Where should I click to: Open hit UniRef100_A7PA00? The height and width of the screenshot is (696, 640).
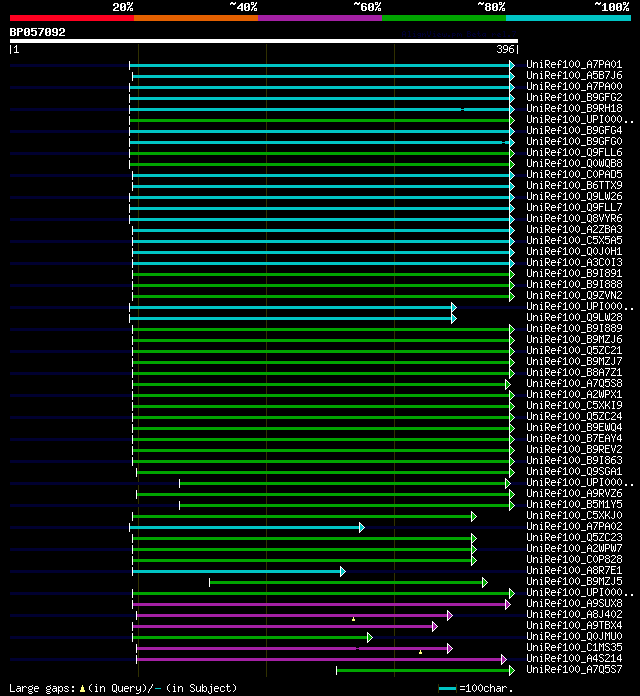(x=574, y=87)
